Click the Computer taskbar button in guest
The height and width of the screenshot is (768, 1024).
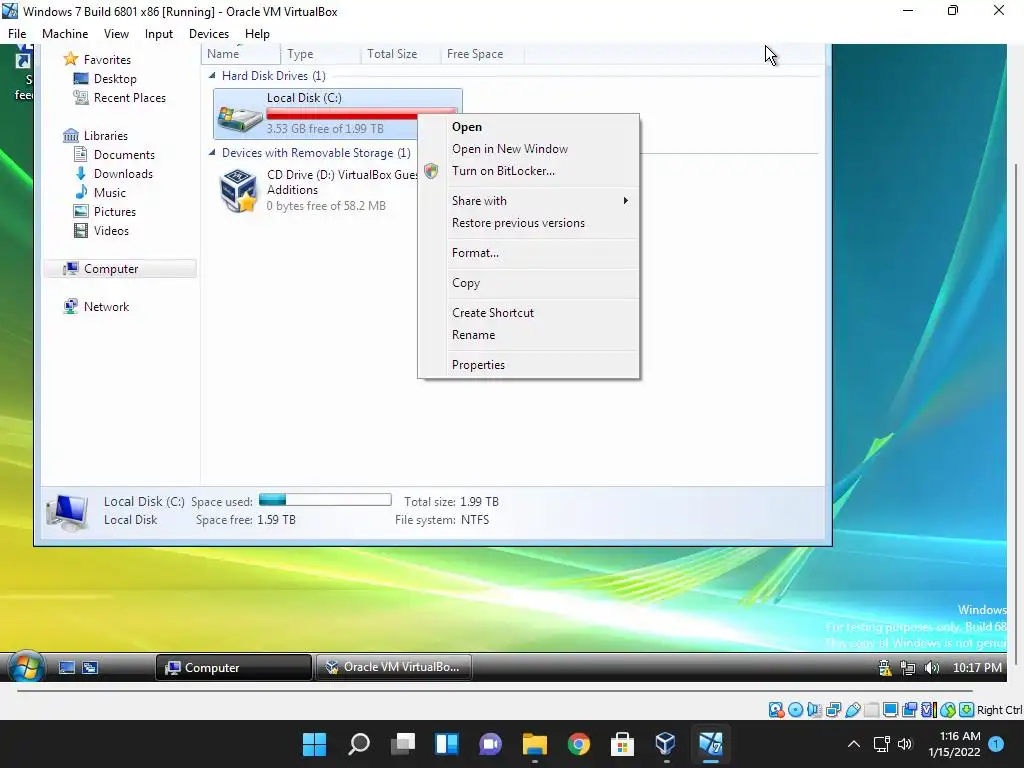point(234,667)
